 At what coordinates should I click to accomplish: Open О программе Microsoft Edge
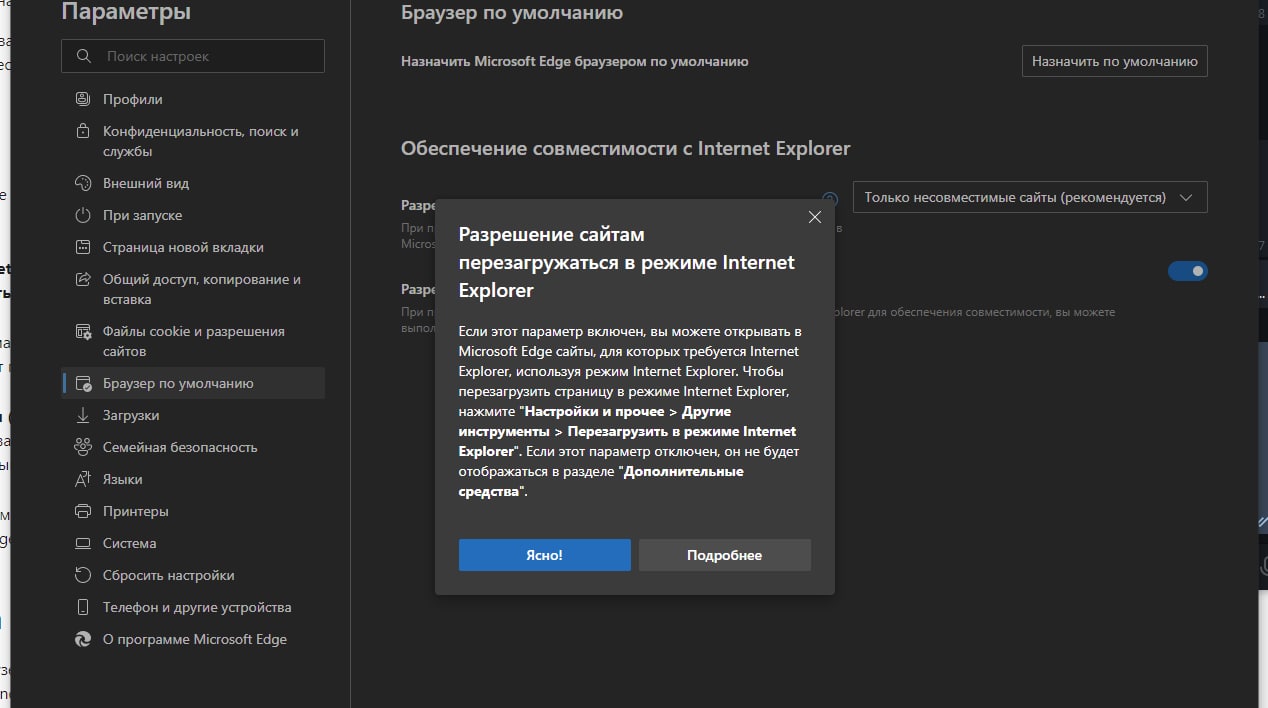click(193, 639)
